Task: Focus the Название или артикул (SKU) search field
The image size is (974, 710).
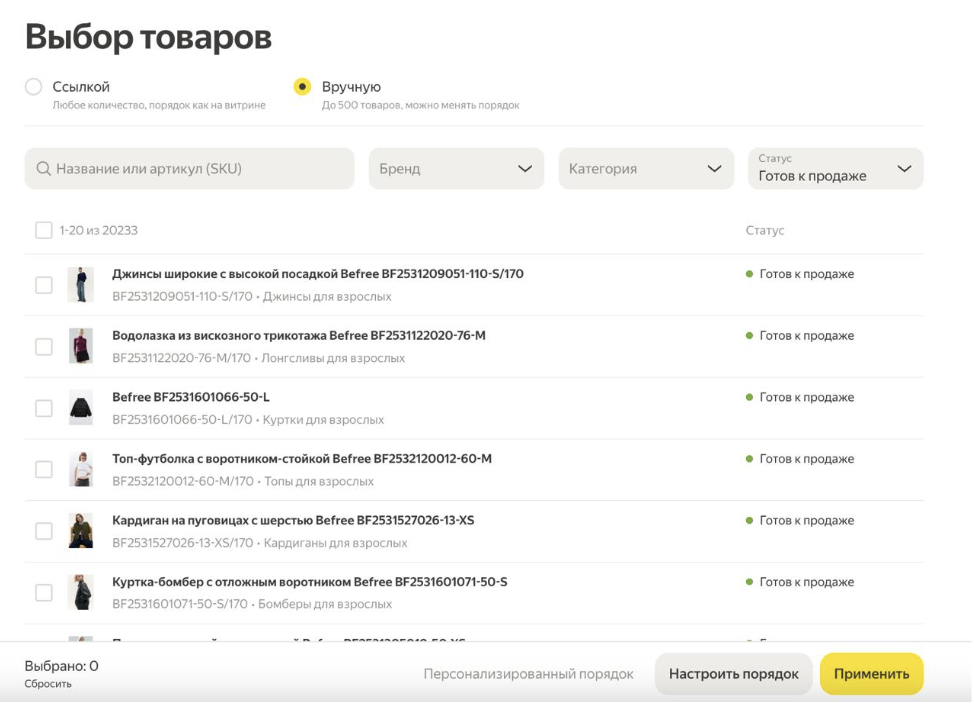Action: [x=189, y=168]
